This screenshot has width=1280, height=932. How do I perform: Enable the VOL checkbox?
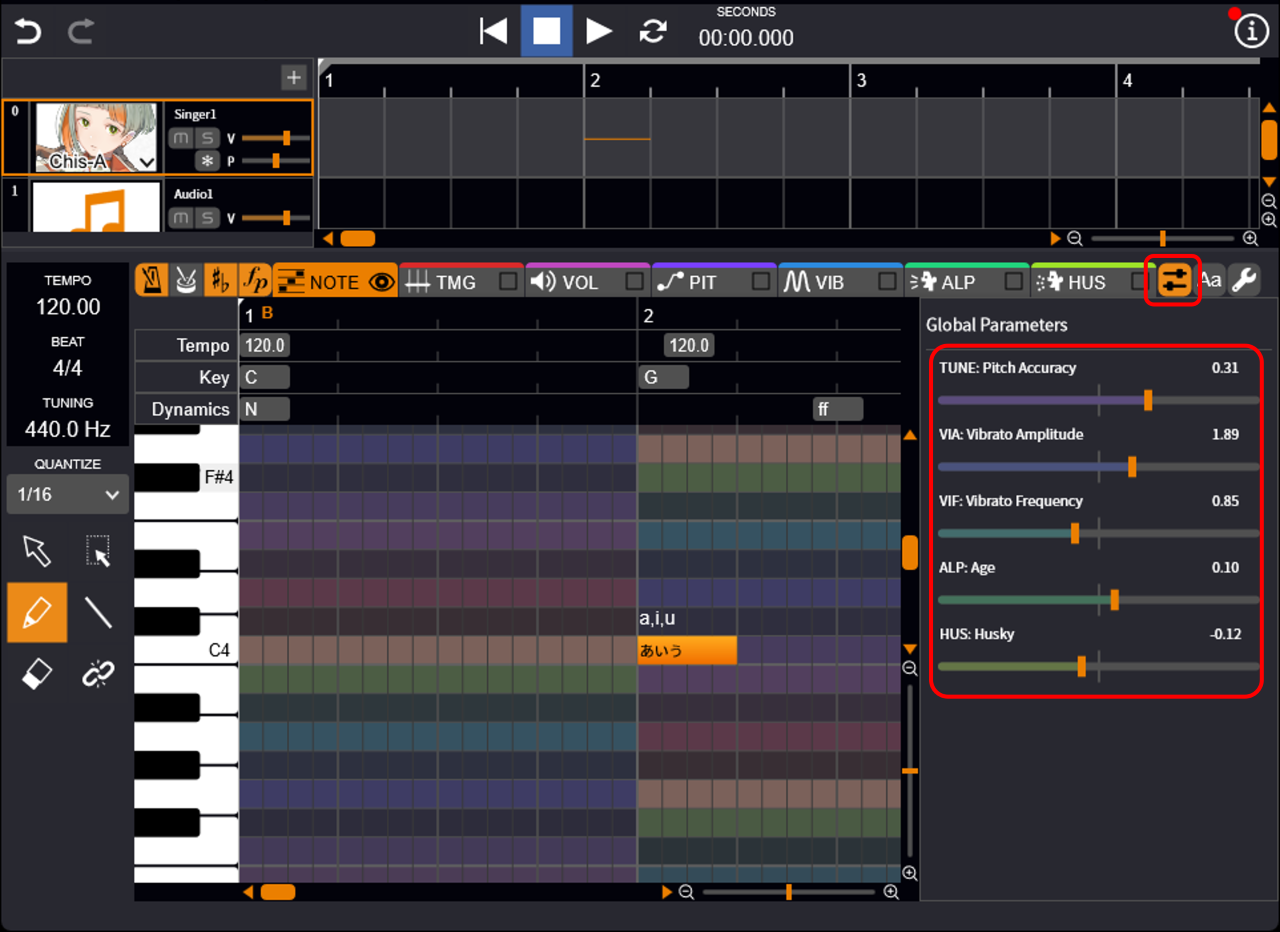(635, 282)
